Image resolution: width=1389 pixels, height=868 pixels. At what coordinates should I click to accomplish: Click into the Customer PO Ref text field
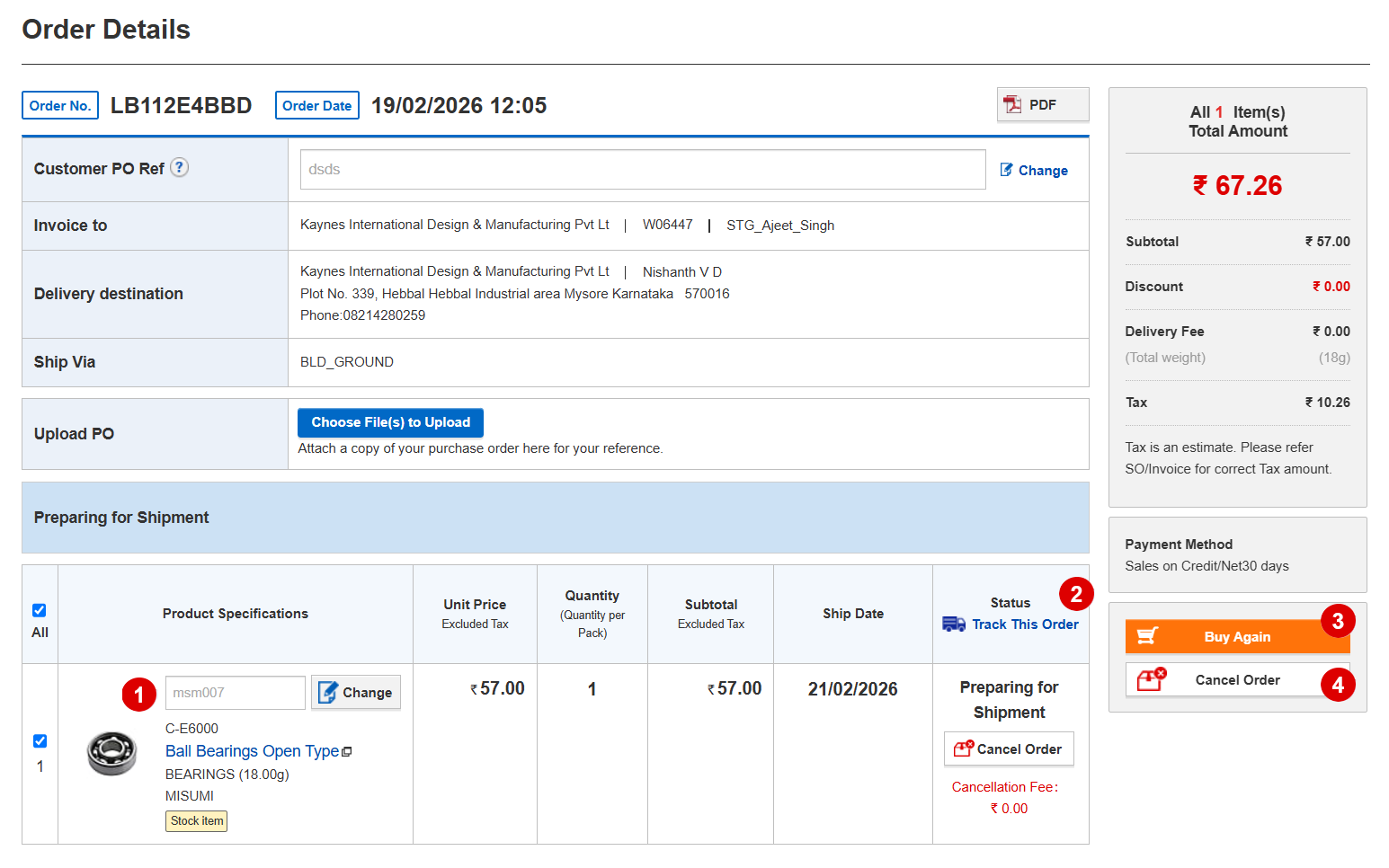(642, 169)
